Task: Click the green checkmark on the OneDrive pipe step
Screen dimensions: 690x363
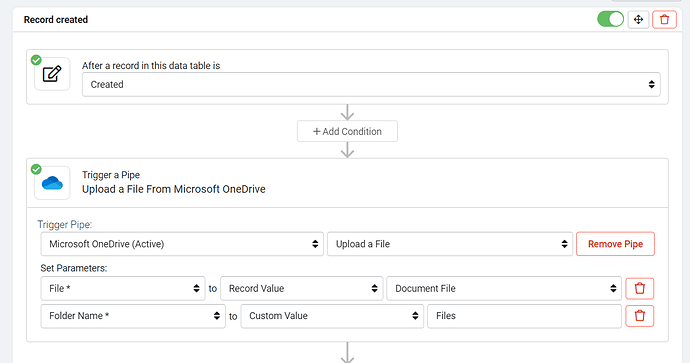Action: (36, 169)
